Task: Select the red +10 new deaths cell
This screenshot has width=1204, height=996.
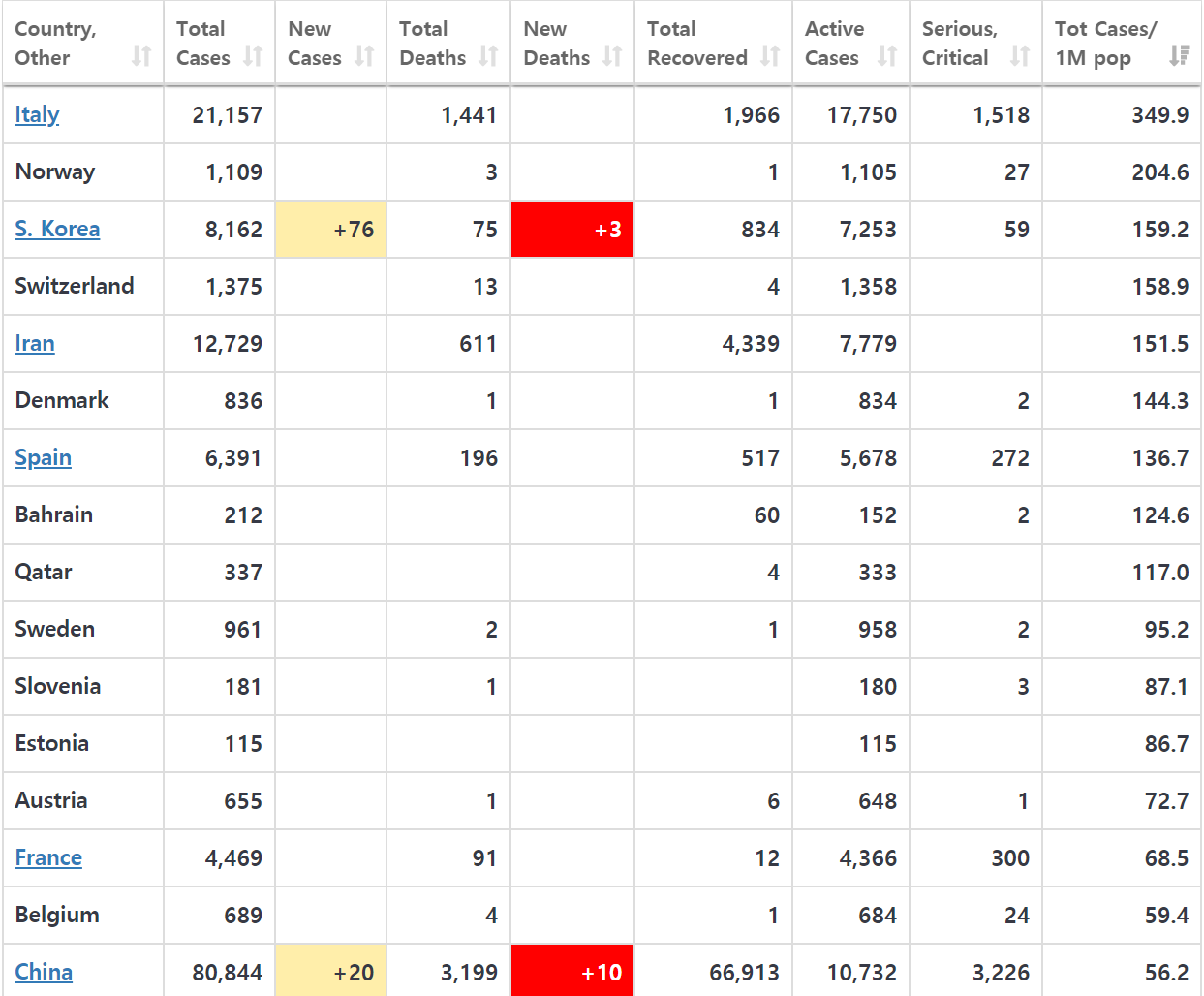Action: point(572,971)
